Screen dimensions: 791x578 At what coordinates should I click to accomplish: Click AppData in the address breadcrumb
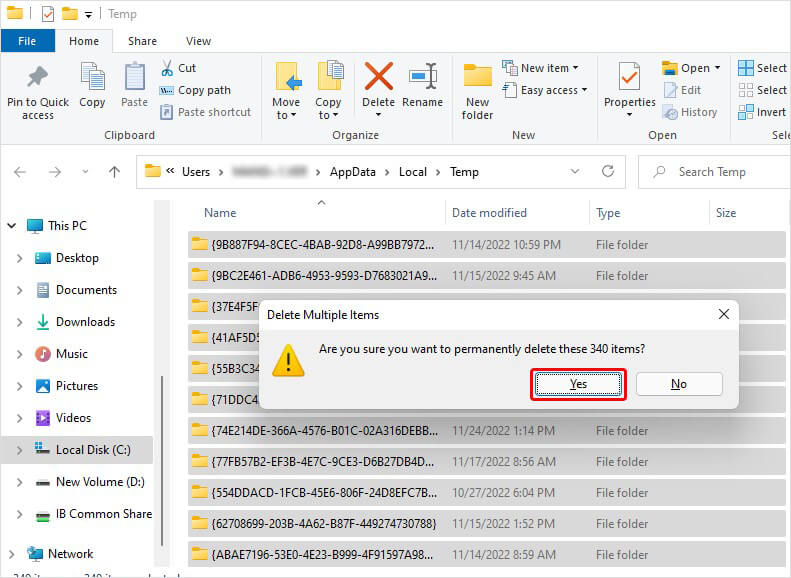point(353,172)
